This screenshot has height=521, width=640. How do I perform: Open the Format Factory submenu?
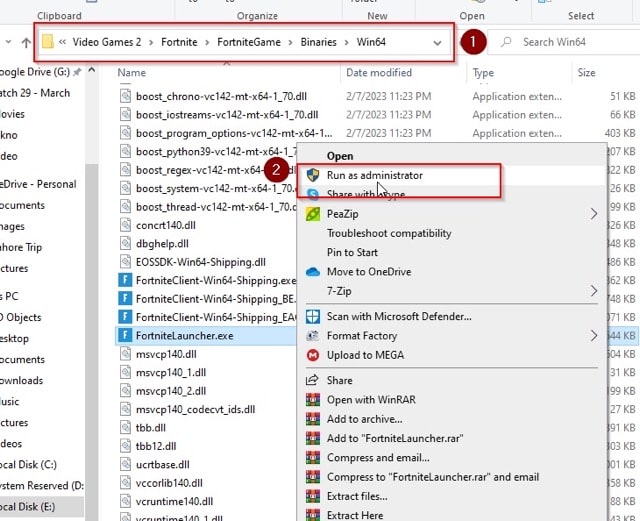point(452,336)
